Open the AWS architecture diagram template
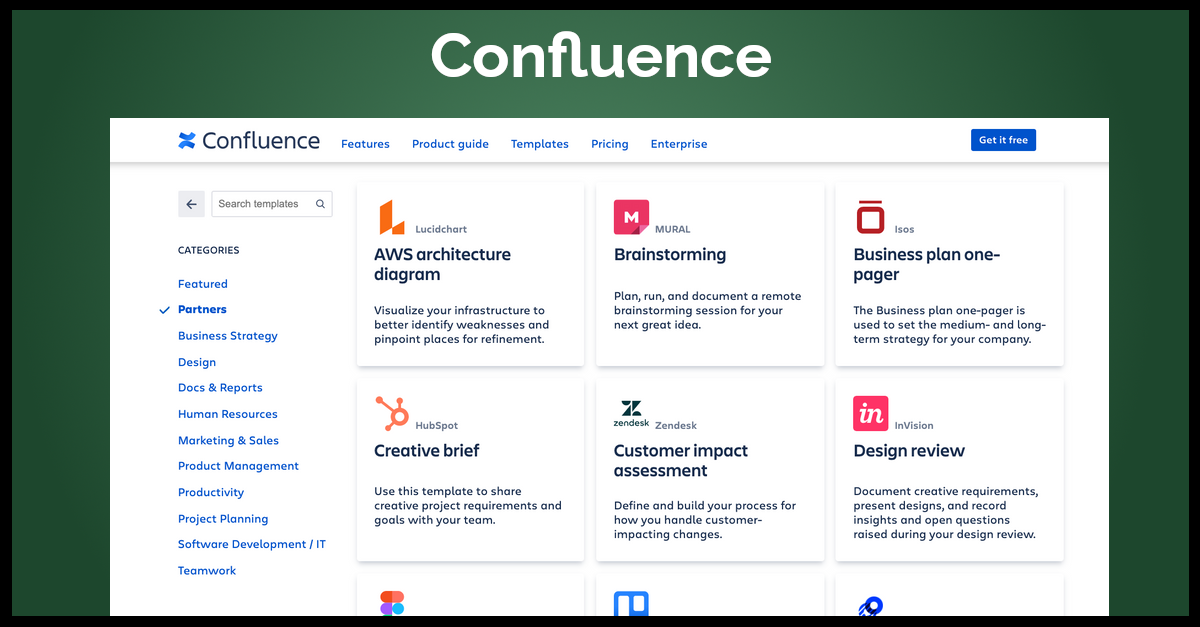This screenshot has height=627, width=1200. pyautogui.click(x=442, y=265)
